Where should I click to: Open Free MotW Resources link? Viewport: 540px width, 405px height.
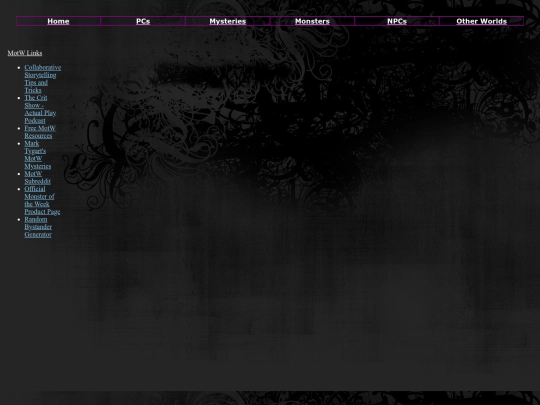(x=40, y=132)
